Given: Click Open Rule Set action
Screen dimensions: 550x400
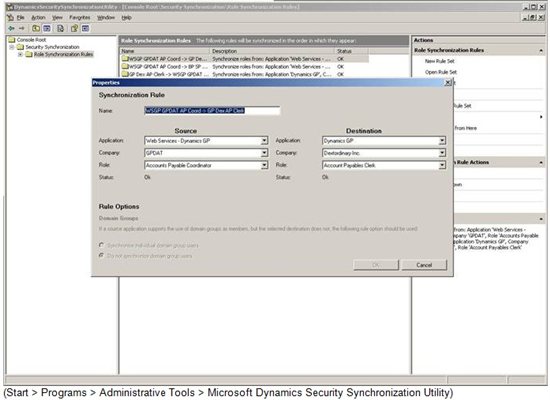Looking at the screenshot, I should [441, 72].
